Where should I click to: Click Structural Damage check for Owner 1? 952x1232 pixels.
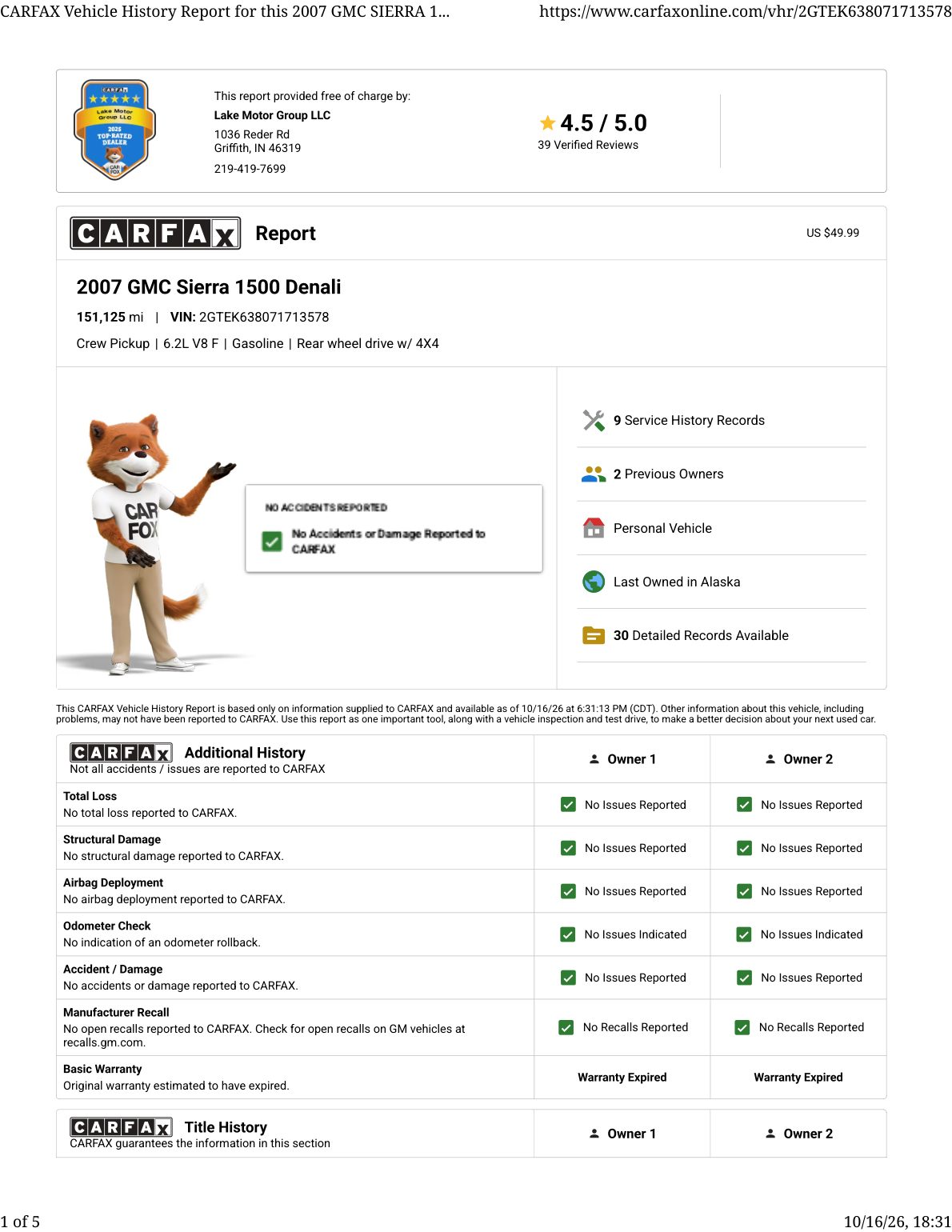tap(568, 848)
